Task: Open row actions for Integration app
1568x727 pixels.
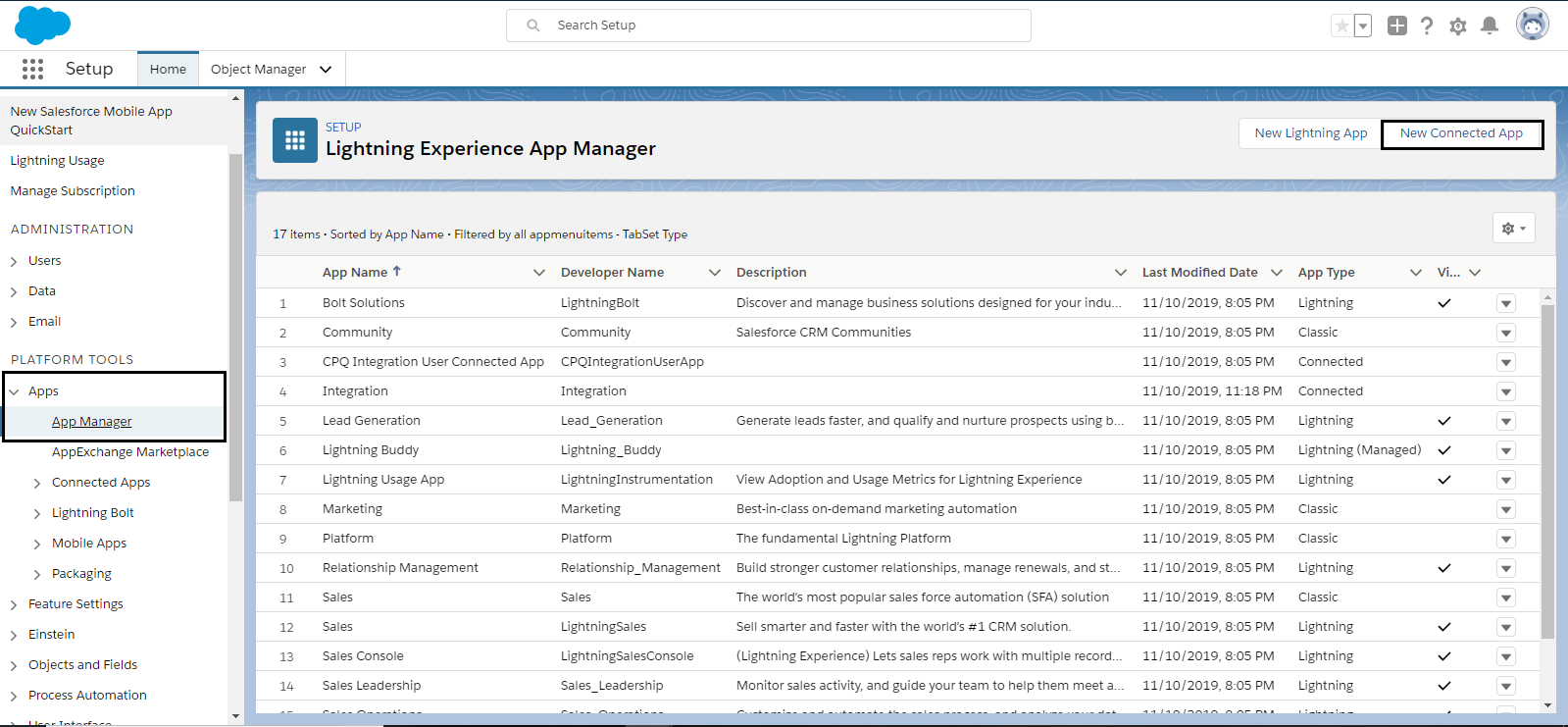Action: 1506,391
